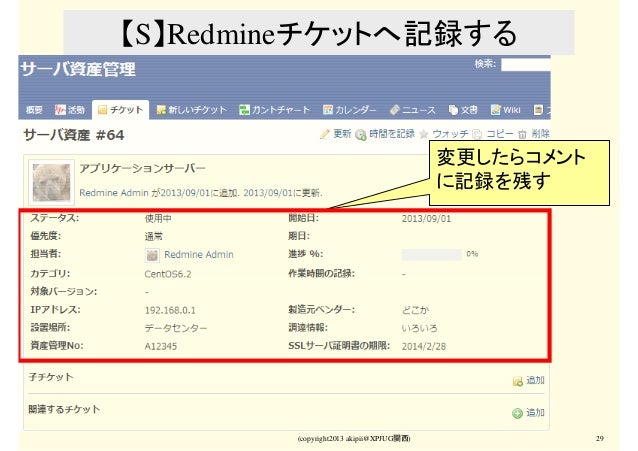The image size is (638, 451).
Task: Click the 削除 delete link
Action: coord(540,134)
